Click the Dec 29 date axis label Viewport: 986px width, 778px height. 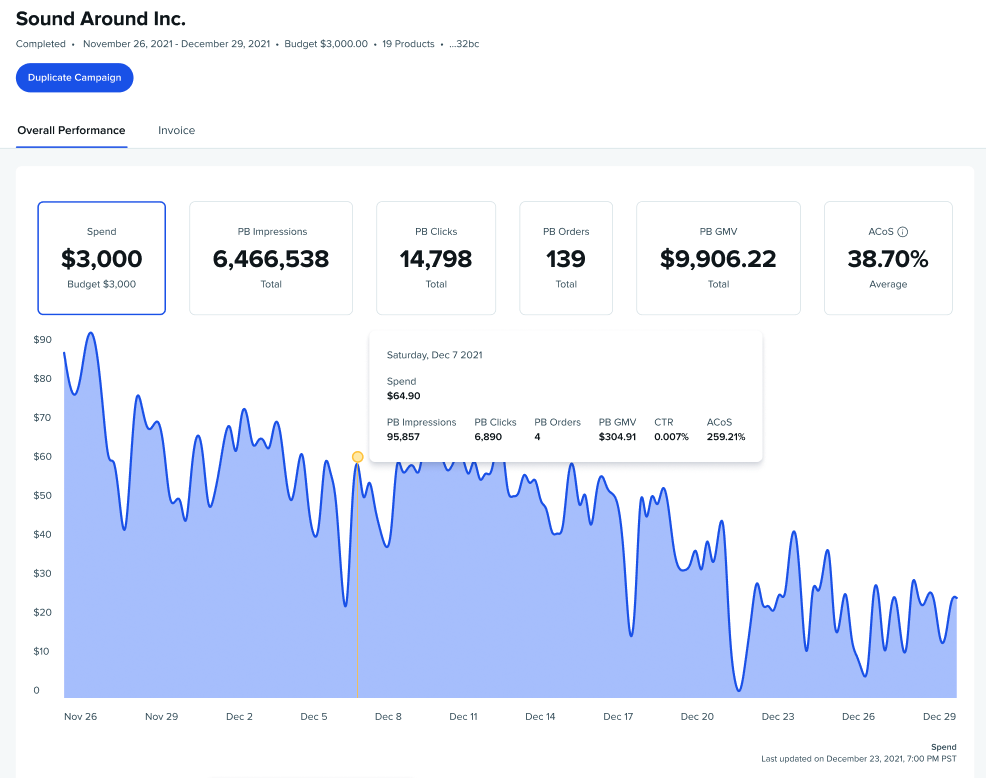click(x=939, y=717)
